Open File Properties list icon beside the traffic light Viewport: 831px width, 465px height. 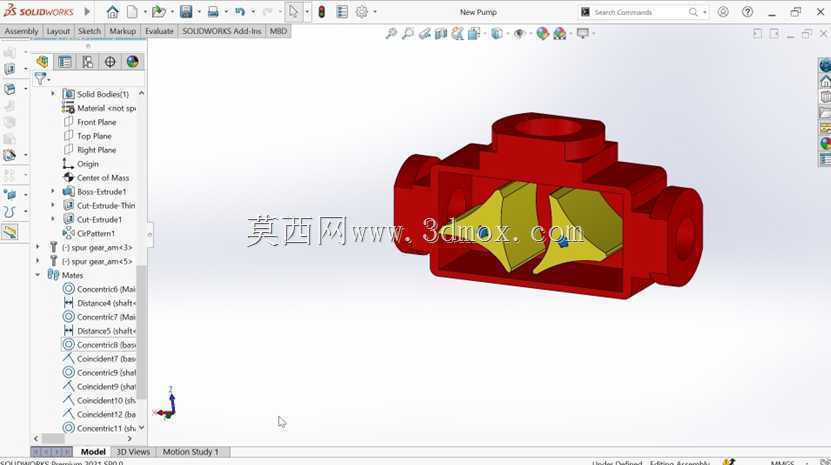342,12
